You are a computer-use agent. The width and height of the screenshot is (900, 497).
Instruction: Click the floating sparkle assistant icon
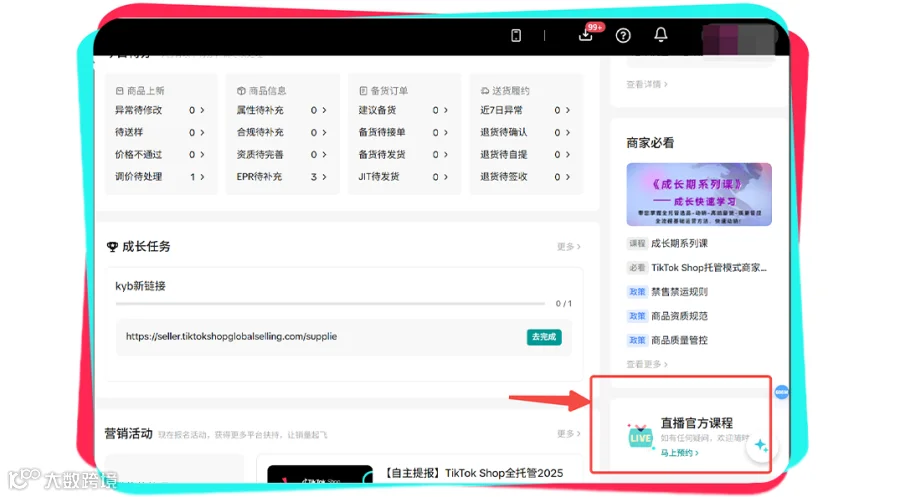click(x=761, y=445)
